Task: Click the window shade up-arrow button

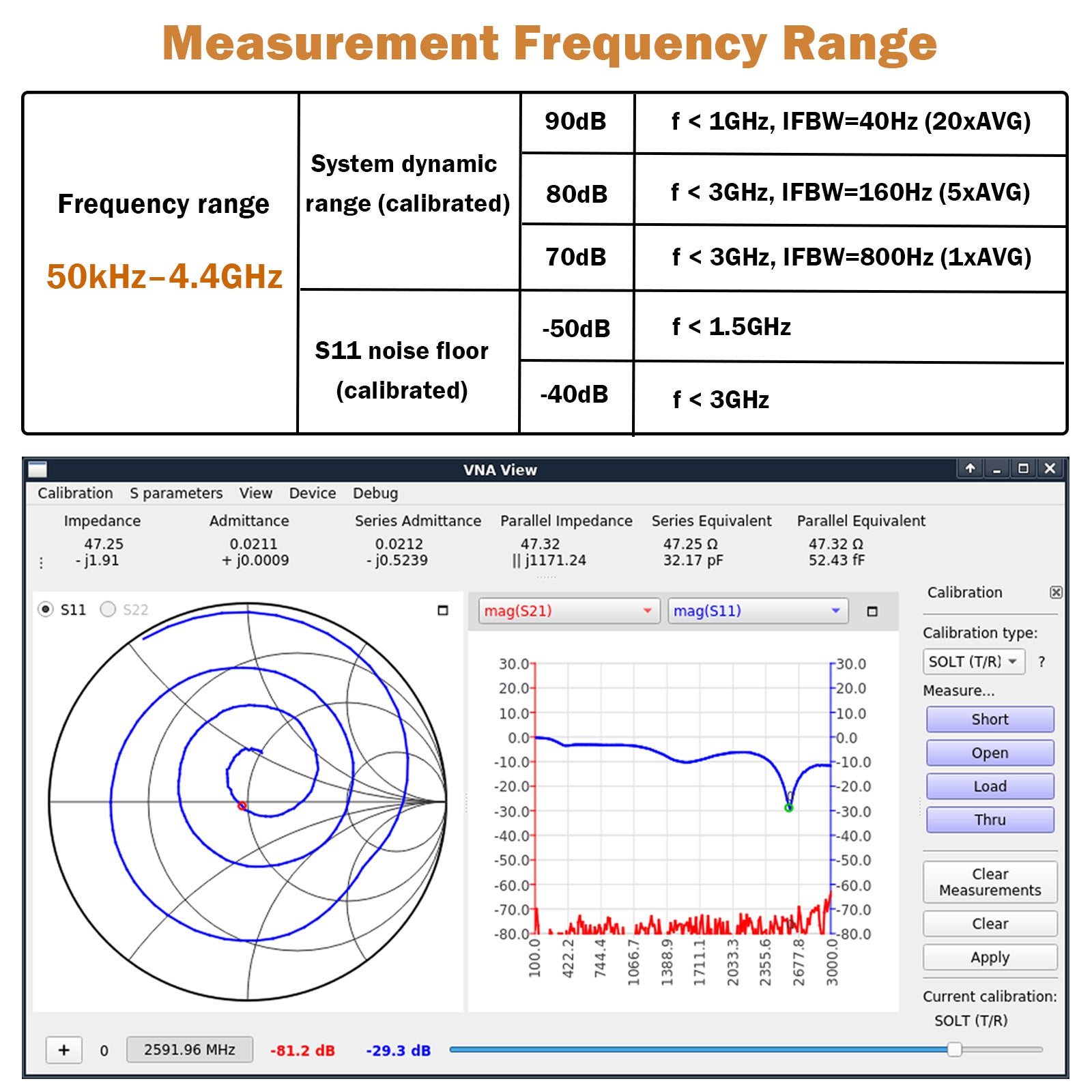Action: (x=970, y=469)
